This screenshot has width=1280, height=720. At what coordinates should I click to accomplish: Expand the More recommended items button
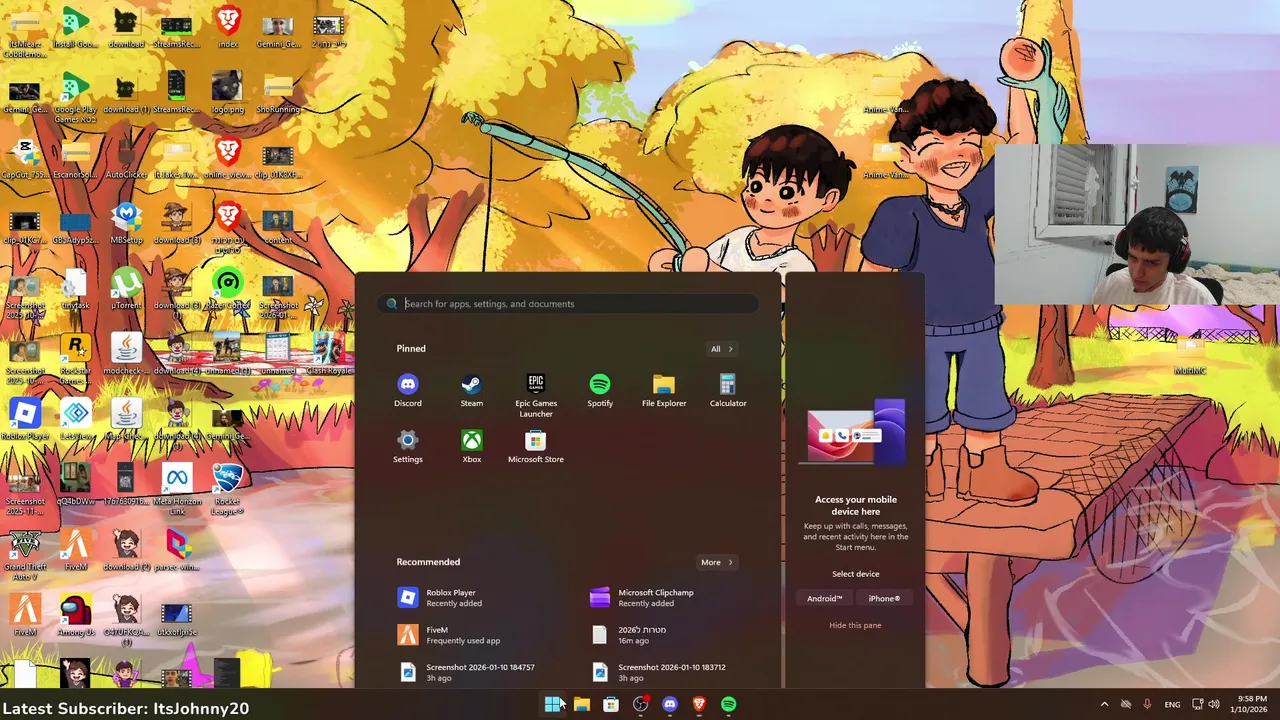click(717, 562)
